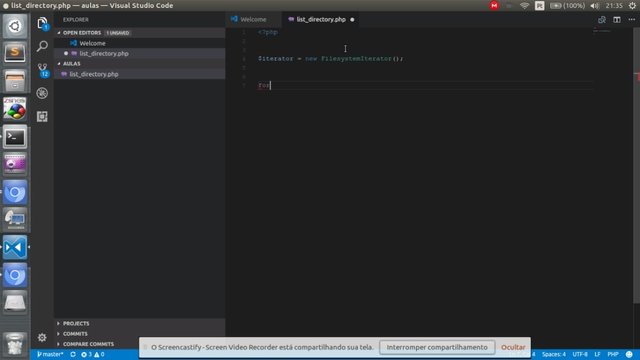Change file encoding via UTF-8
The height and width of the screenshot is (360, 640).
click(x=580, y=354)
